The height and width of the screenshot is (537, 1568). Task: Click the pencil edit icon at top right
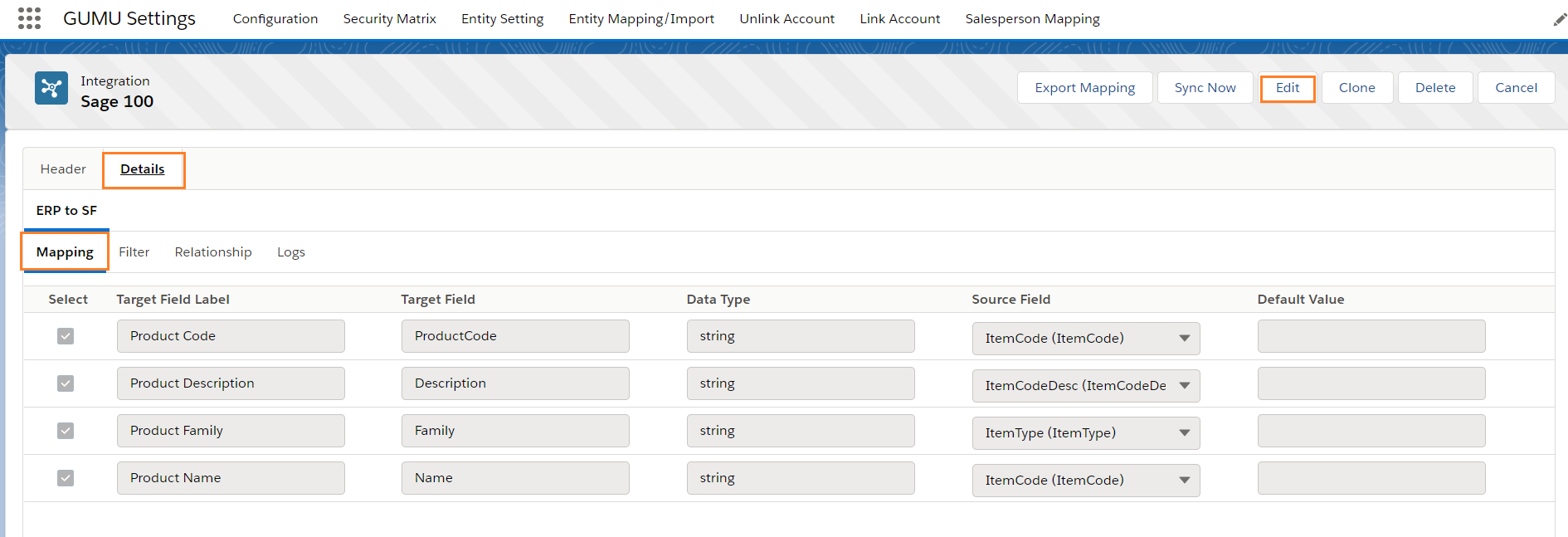[1560, 19]
